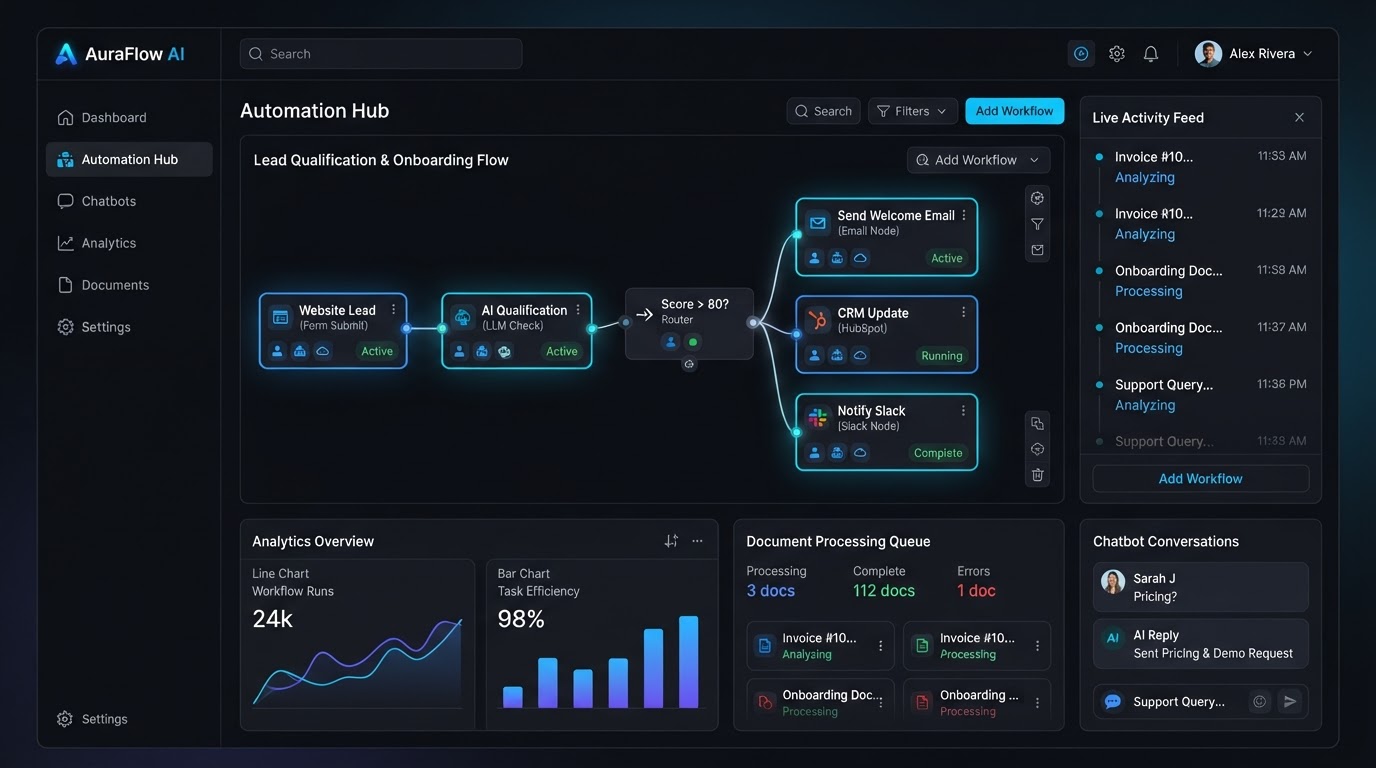Click the emoji icon in Support Query input

point(1260,702)
